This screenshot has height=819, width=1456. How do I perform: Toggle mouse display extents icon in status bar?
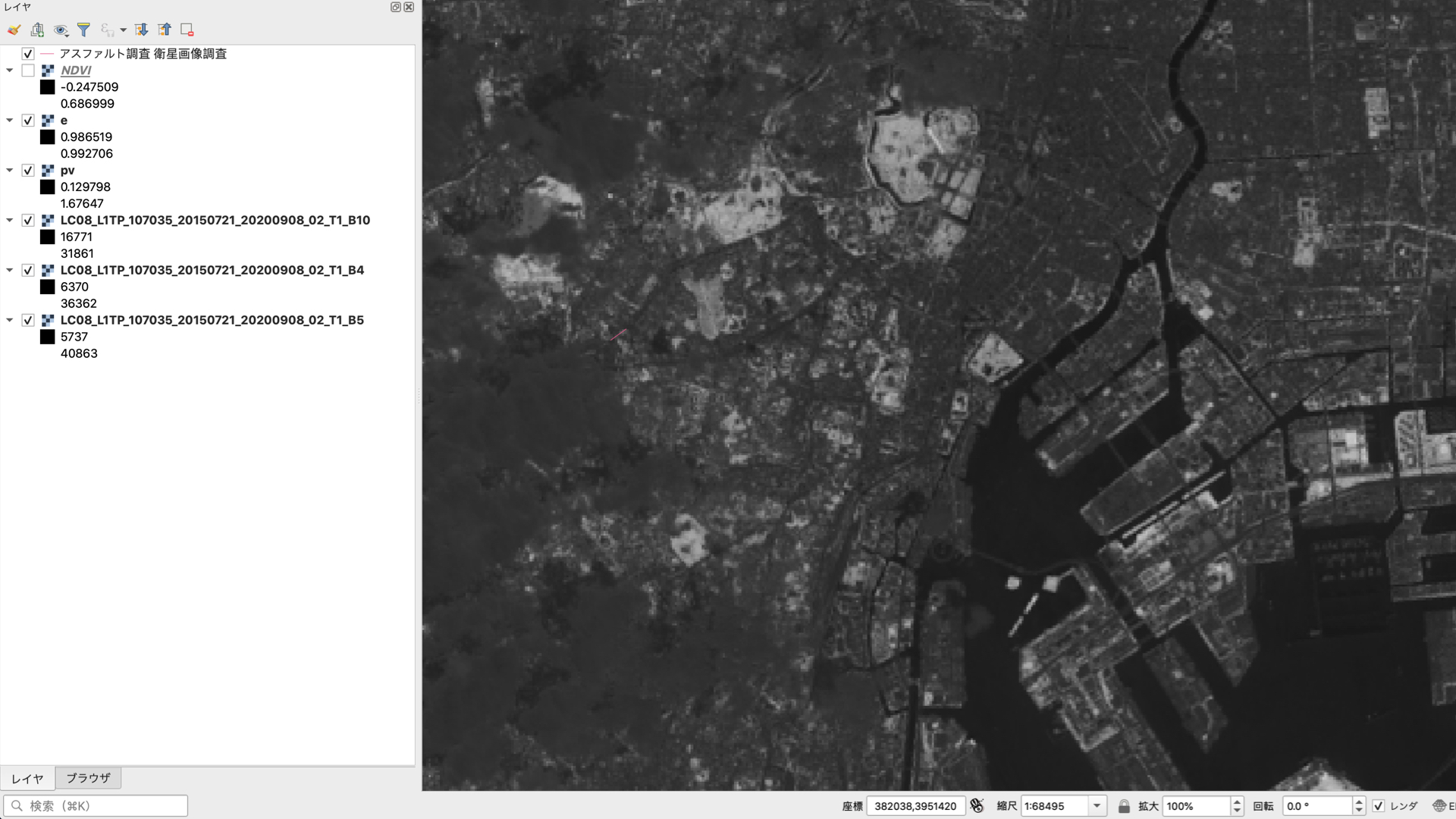977,805
